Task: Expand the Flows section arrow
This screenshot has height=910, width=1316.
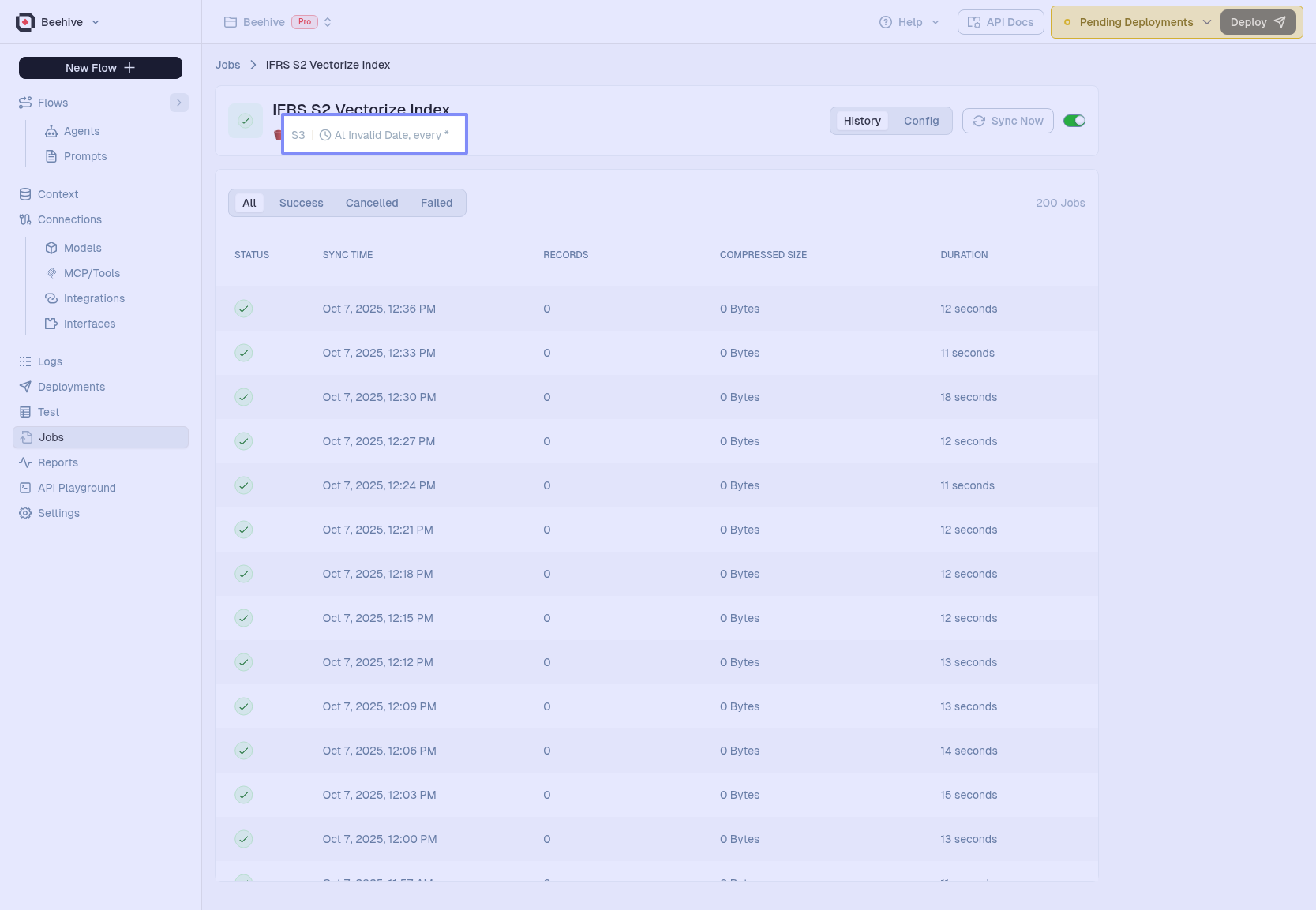Action: click(x=179, y=103)
